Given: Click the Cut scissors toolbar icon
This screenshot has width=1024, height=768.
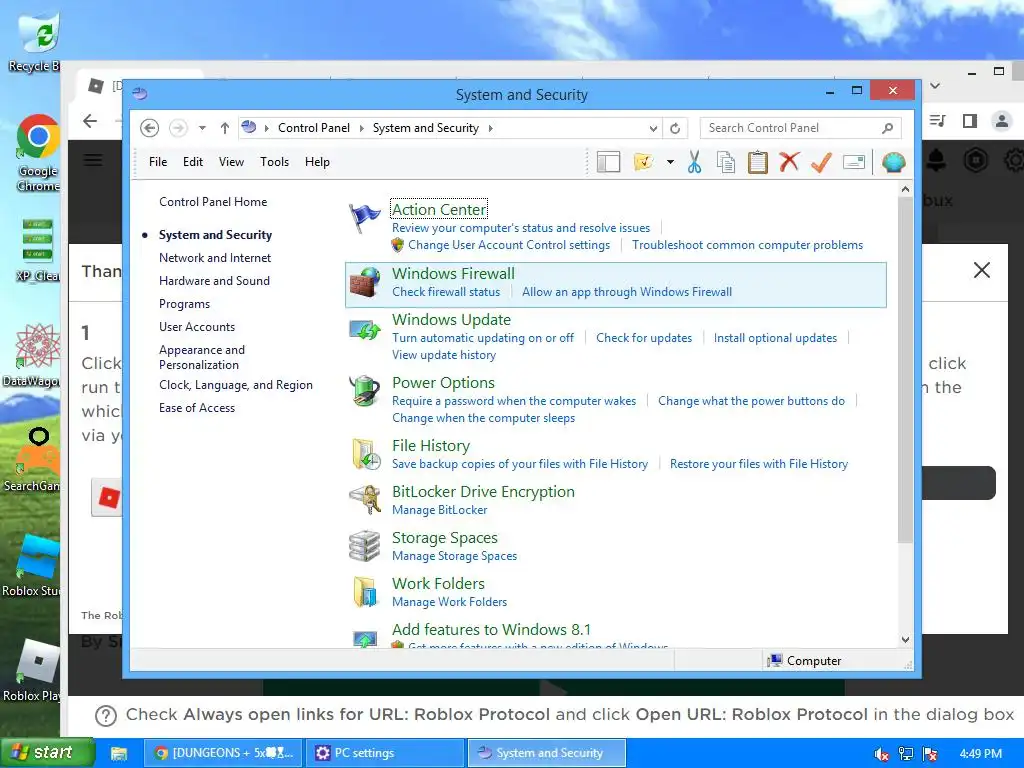Looking at the screenshot, I should coord(694,162).
